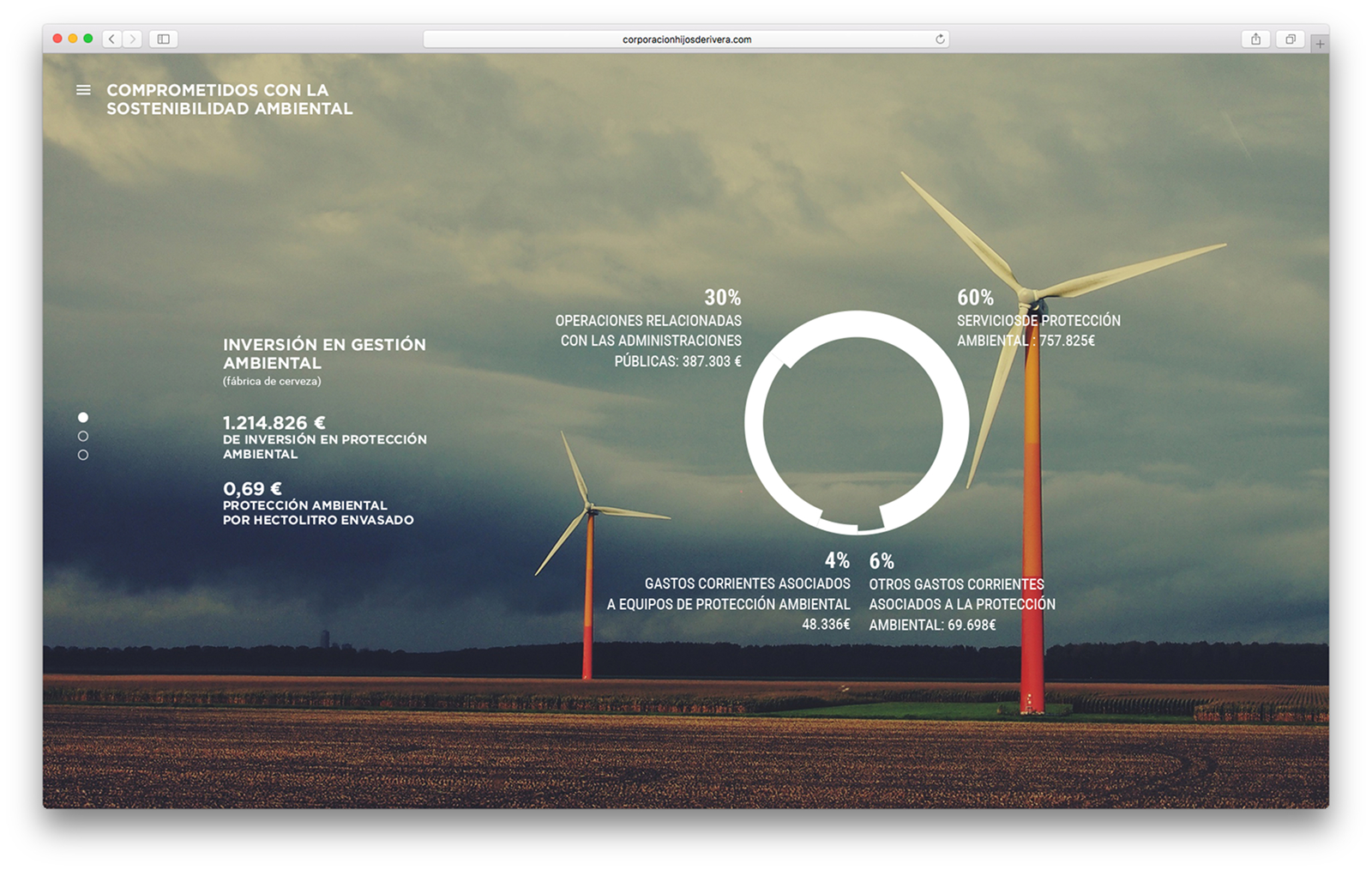1372x870 pixels.
Task: Click the INVERSIÓN EN GESTIÓN AMBIENTAL heading
Action: click(x=323, y=353)
